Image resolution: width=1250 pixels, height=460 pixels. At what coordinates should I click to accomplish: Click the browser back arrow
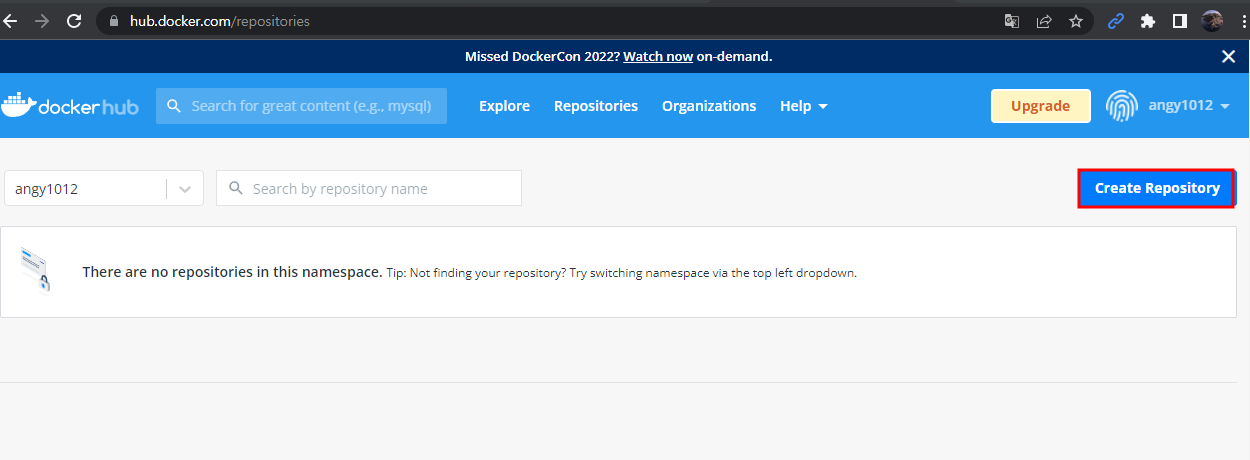point(9,20)
